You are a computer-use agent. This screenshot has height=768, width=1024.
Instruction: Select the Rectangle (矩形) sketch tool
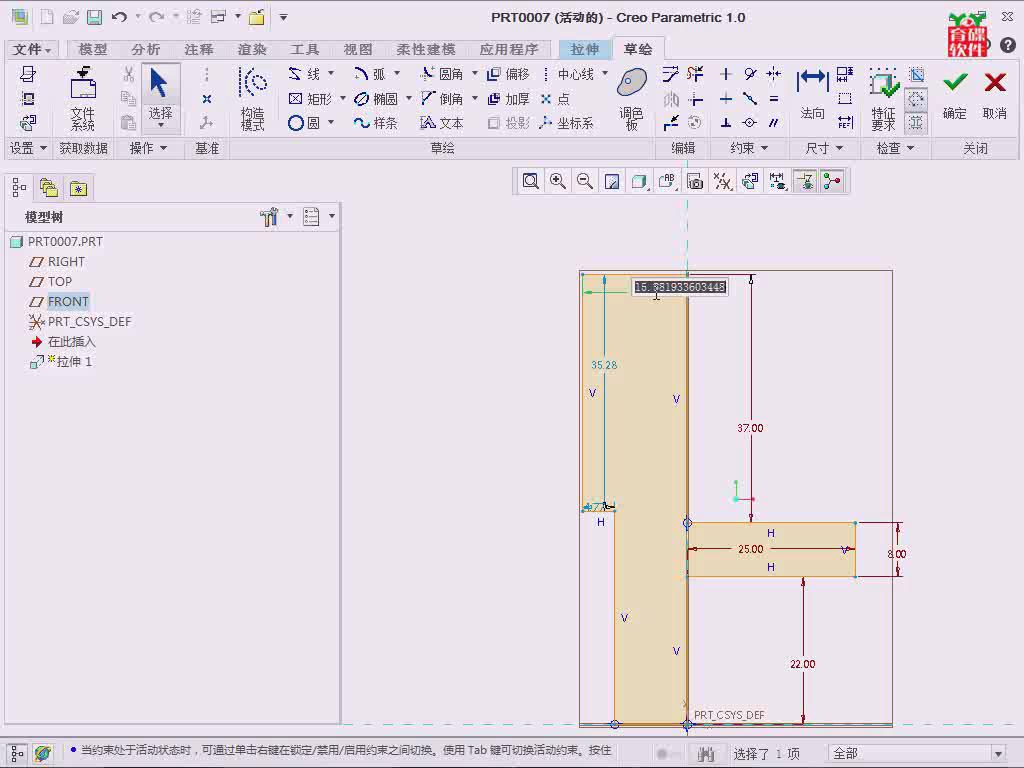(310, 99)
